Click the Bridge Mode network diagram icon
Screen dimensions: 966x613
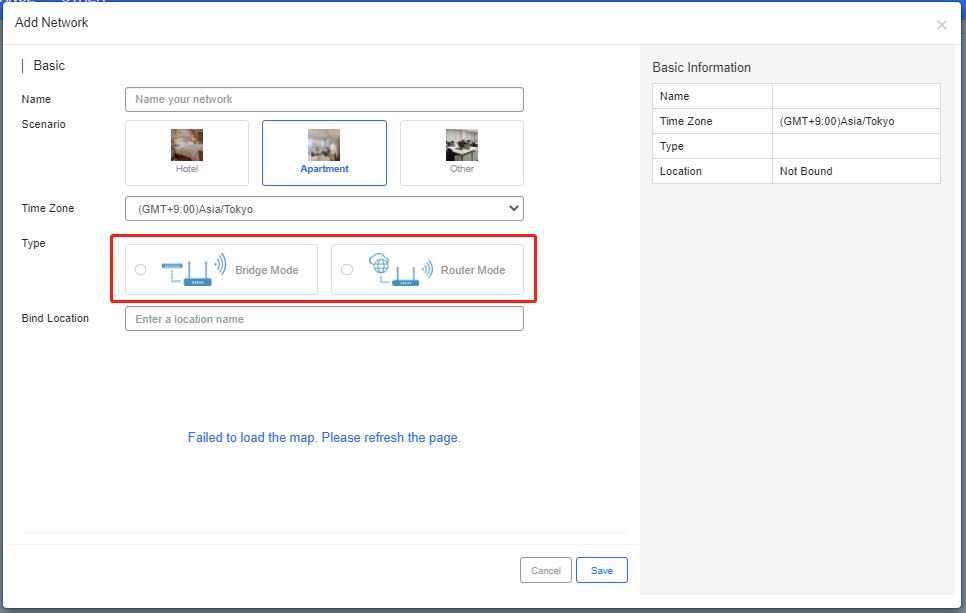tap(194, 270)
